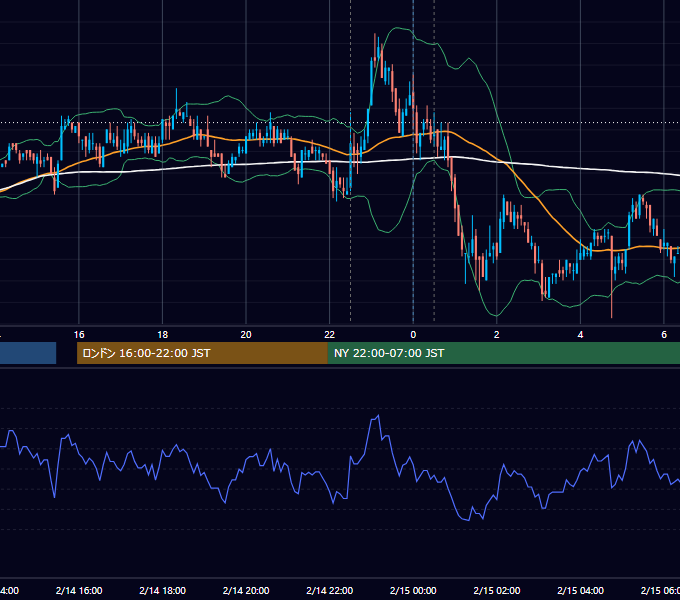Click the ロンドン 16:00-22:00 JST session bar

(202, 353)
